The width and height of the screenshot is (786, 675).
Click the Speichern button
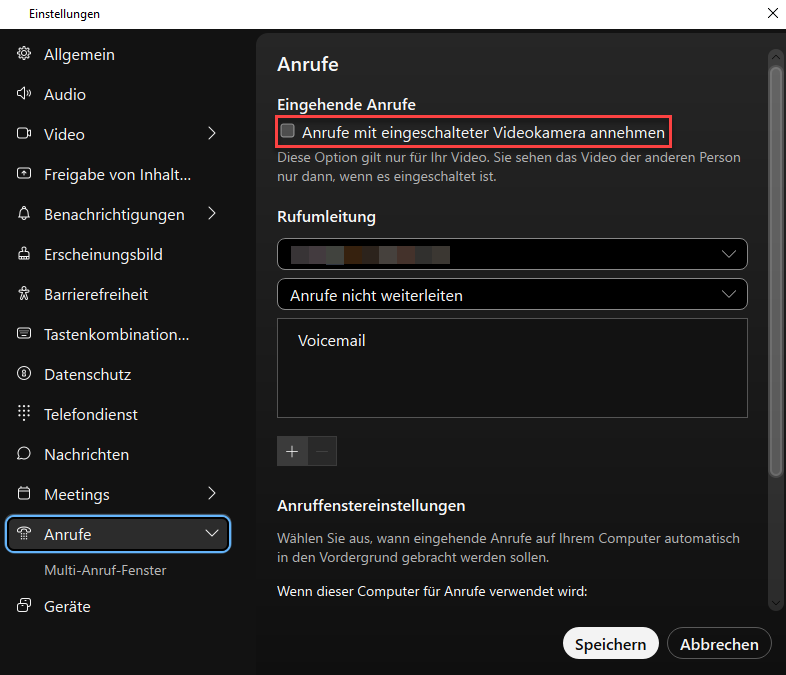click(610, 644)
